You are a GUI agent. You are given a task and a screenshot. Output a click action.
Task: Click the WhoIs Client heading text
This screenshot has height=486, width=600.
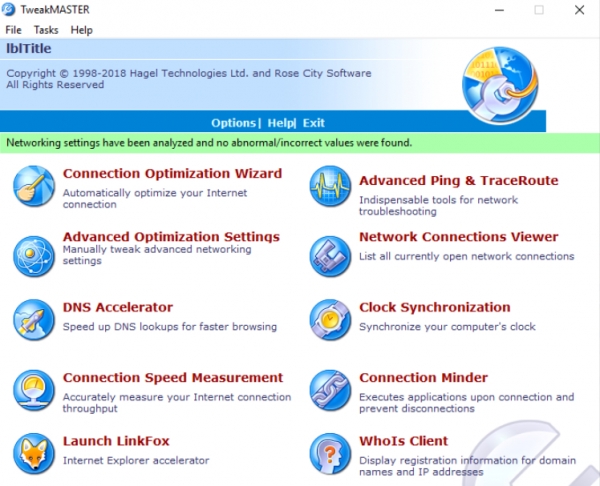pyautogui.click(x=403, y=441)
